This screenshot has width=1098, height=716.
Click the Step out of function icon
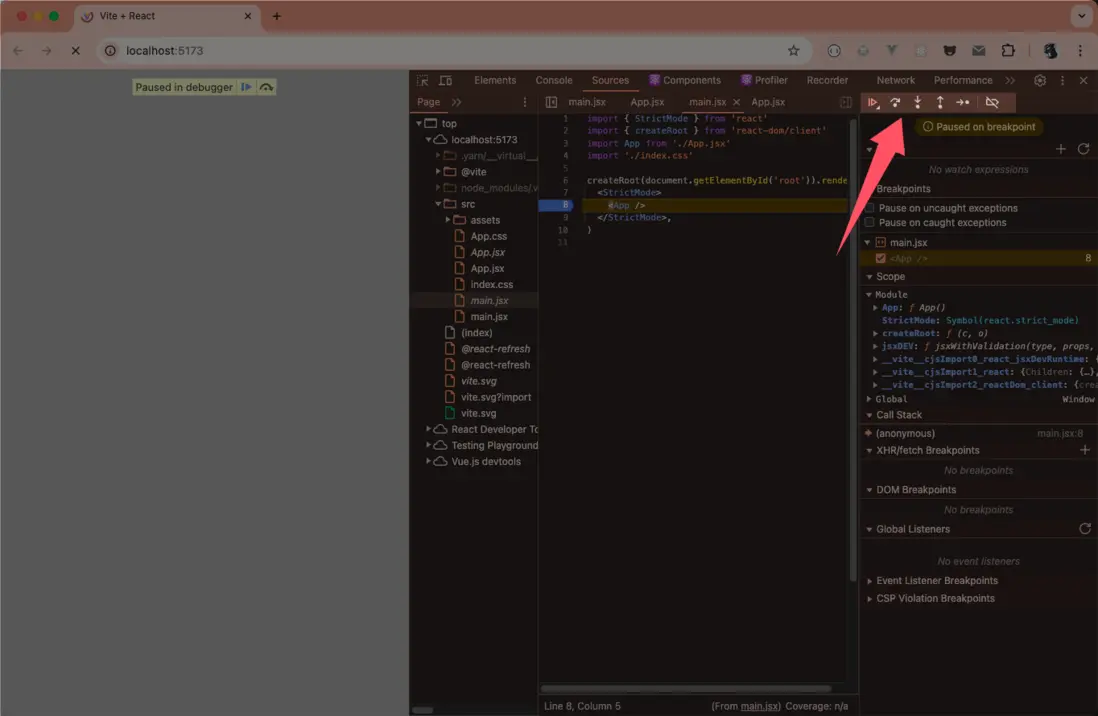940,102
